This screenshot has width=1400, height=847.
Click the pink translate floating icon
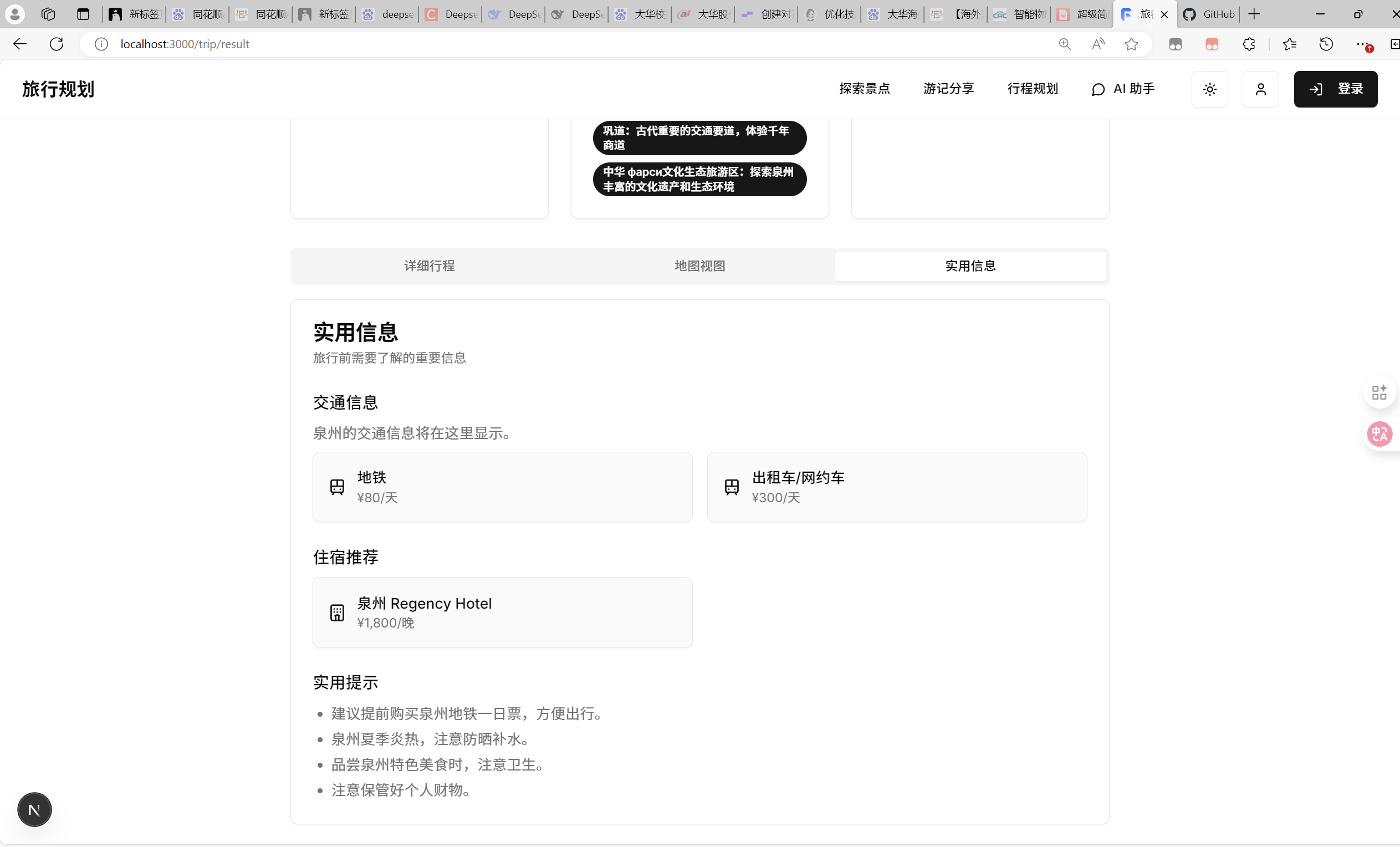point(1379,434)
